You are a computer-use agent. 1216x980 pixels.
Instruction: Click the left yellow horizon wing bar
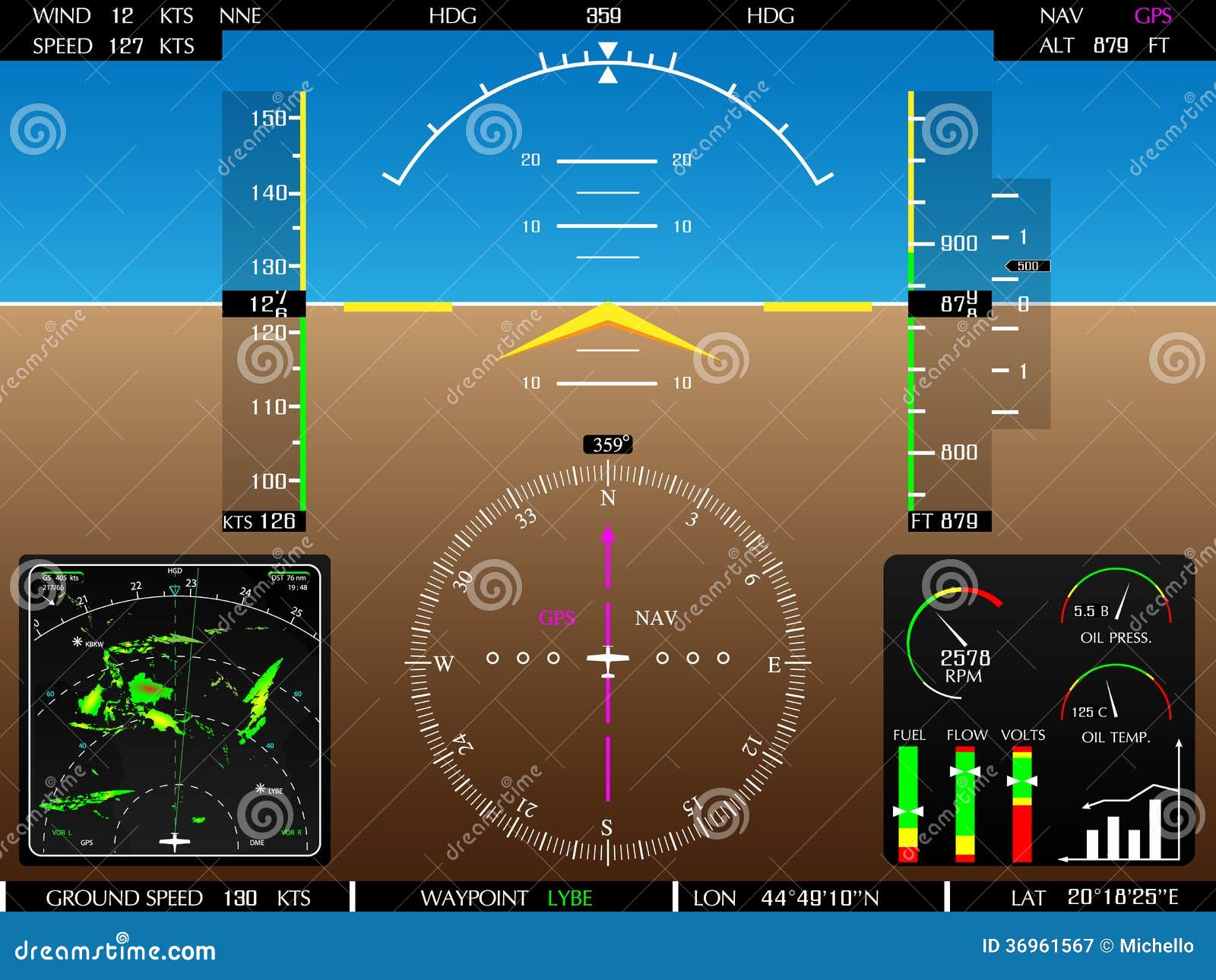tap(397, 307)
